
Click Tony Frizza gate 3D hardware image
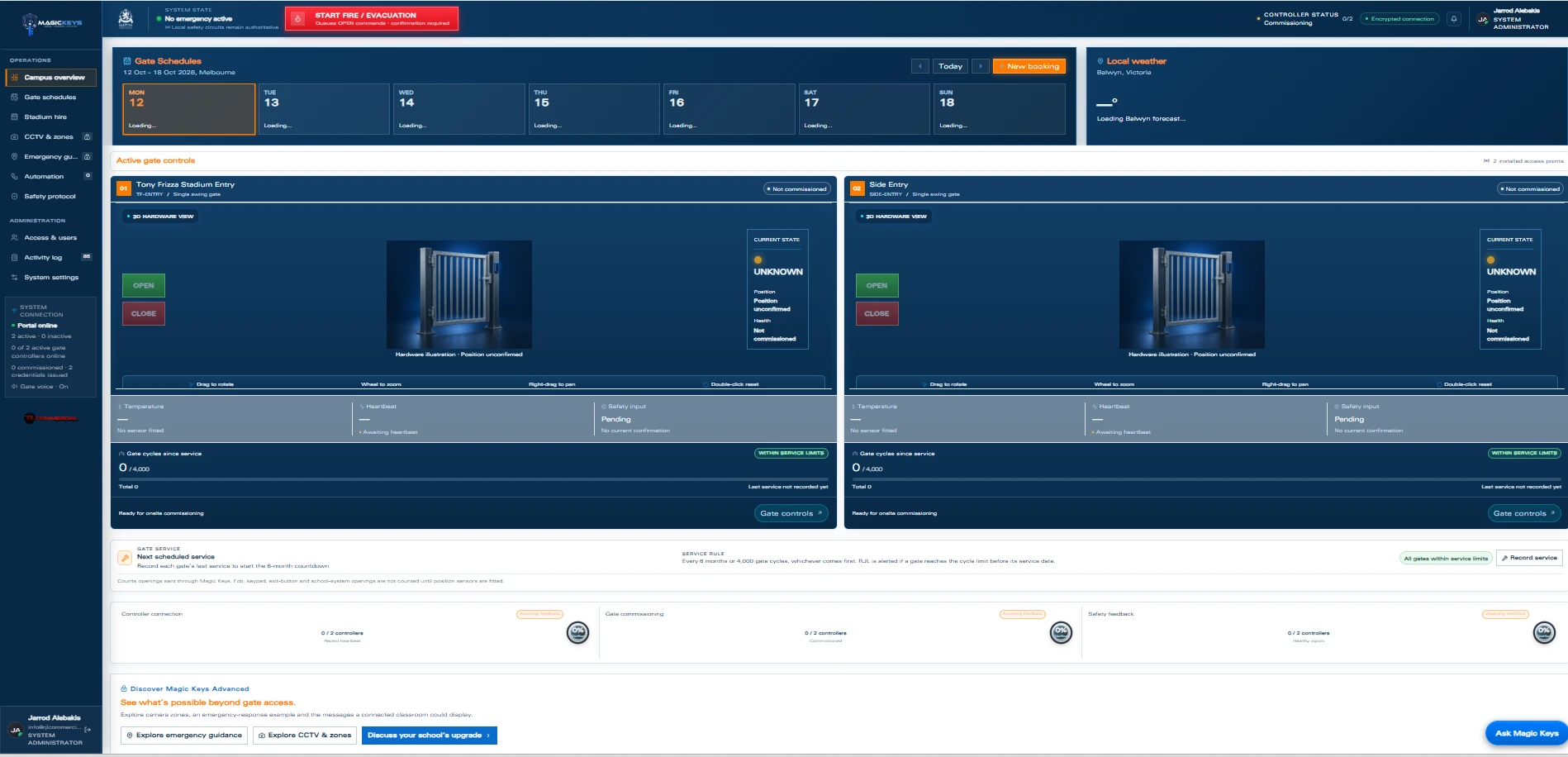click(459, 294)
